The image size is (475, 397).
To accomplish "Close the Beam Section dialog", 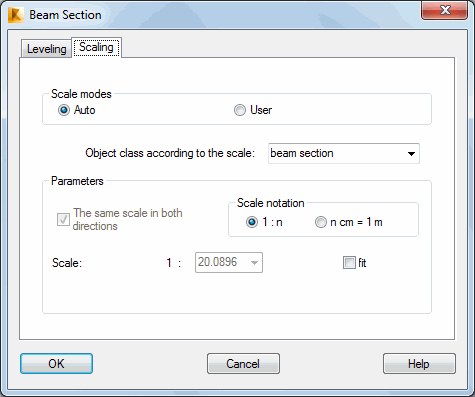I will [x=444, y=10].
